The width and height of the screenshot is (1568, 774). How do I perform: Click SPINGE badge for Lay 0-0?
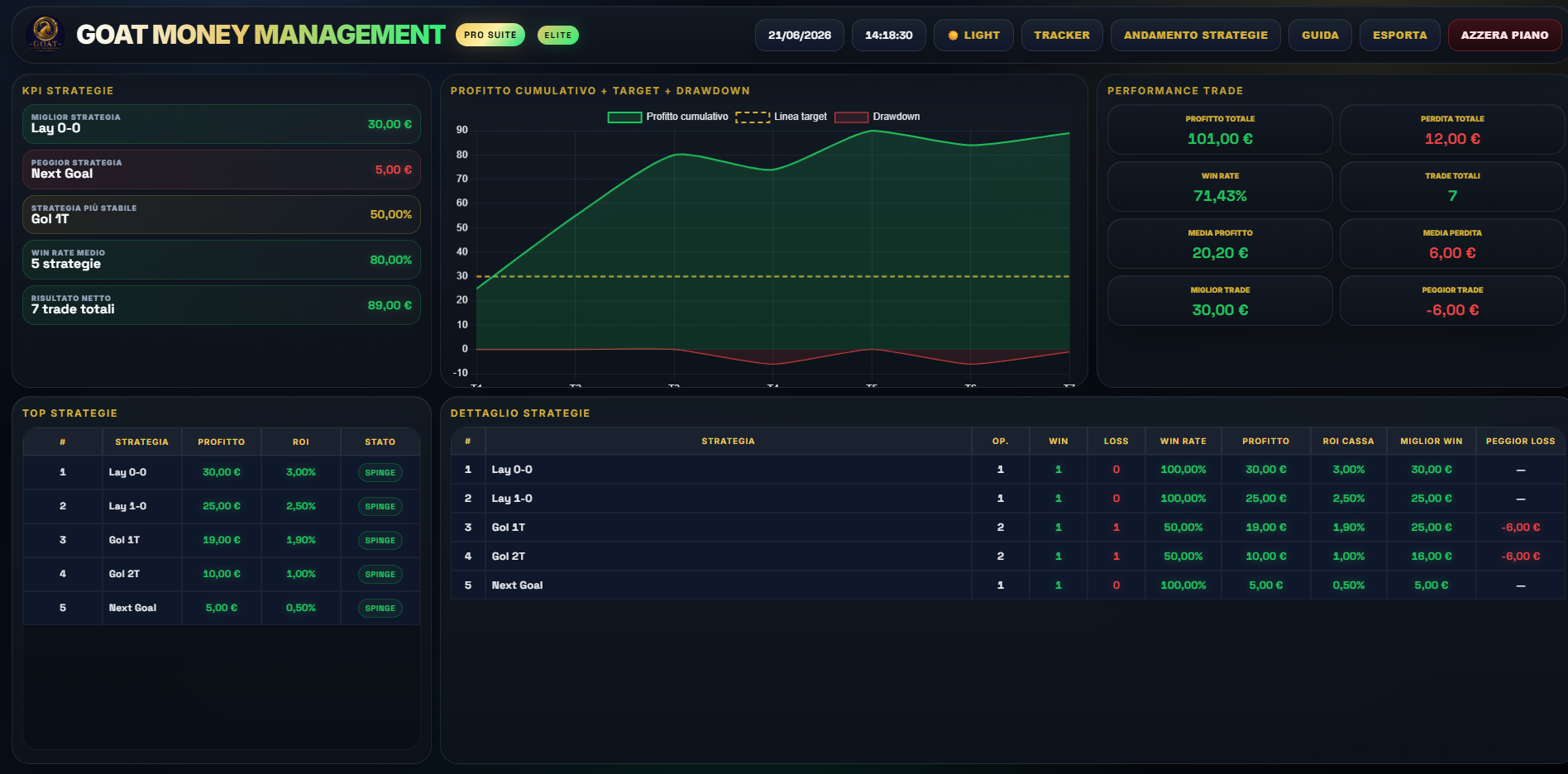click(x=380, y=473)
